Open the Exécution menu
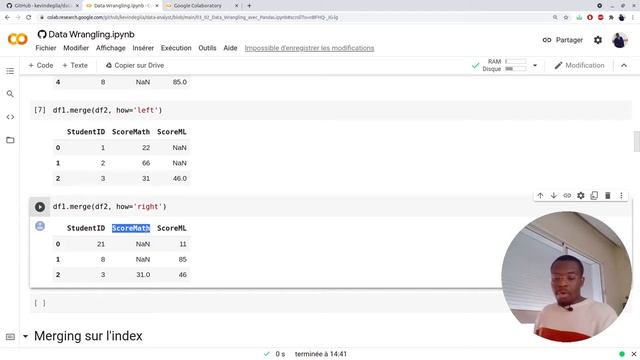 tap(176, 48)
